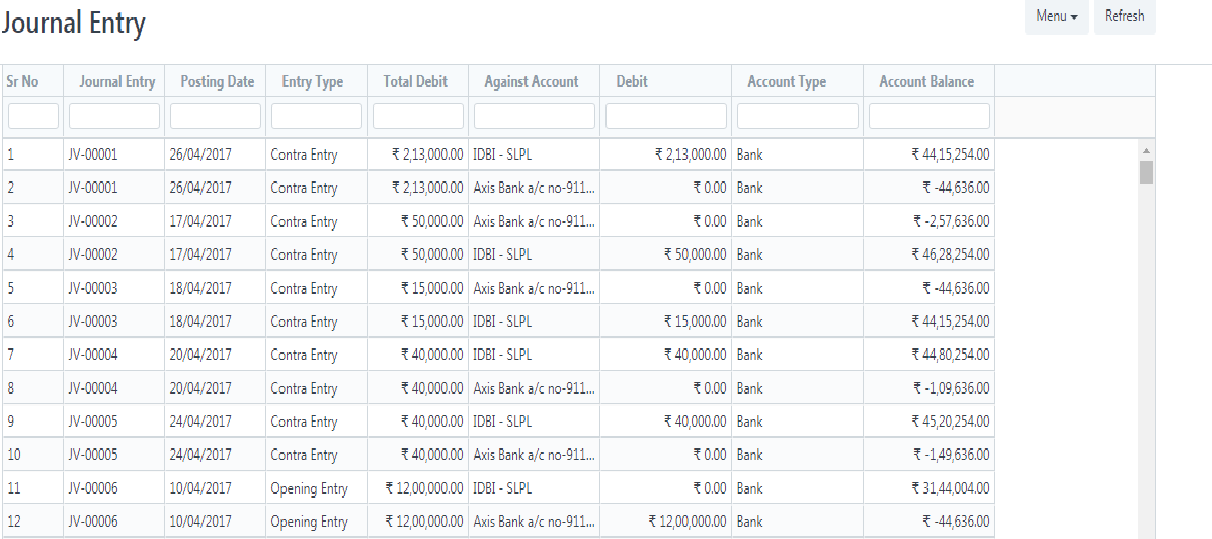Focus the Posting Date filter box

215,116
